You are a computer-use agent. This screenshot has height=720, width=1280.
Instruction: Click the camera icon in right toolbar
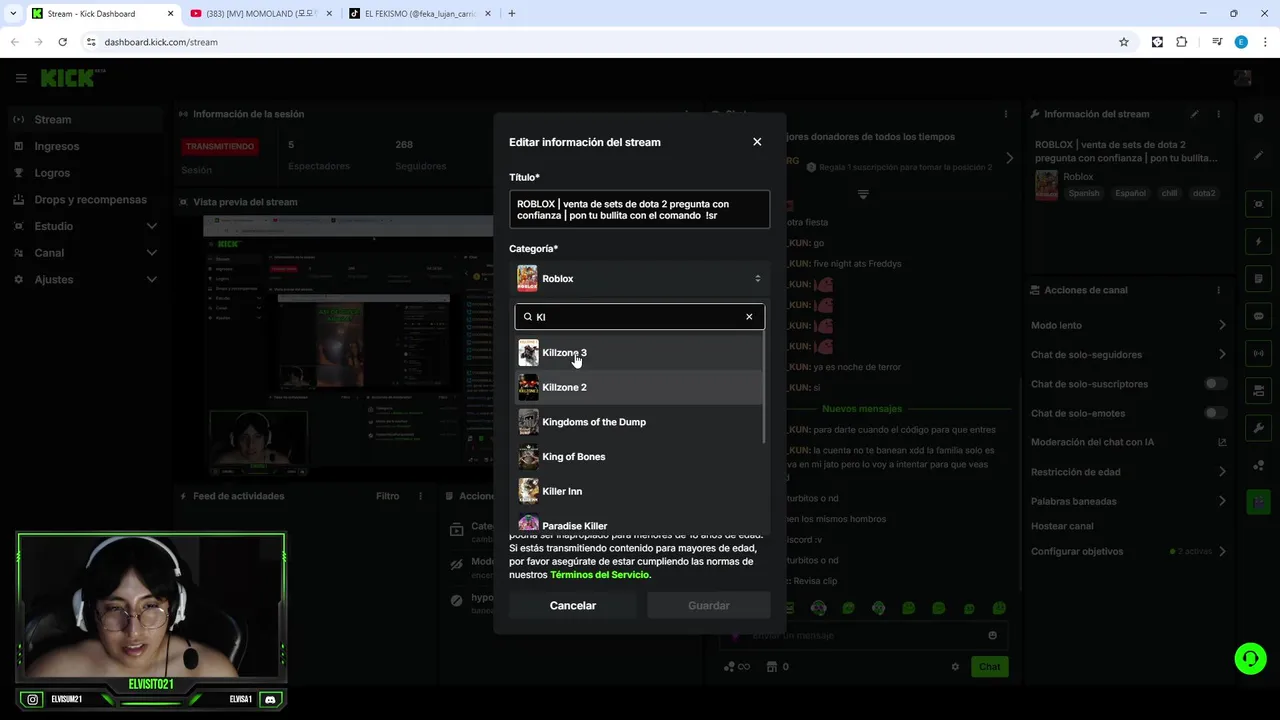(1258, 390)
